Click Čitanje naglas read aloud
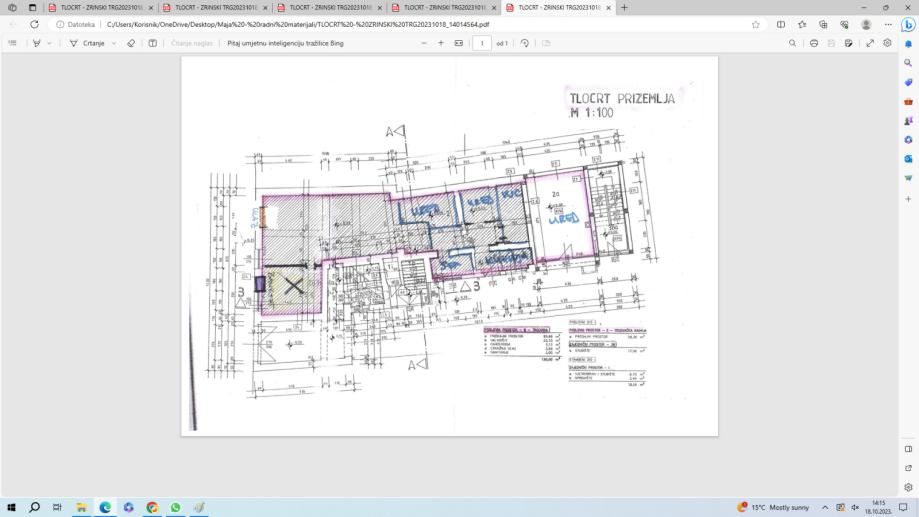Viewport: 919px width, 517px height. (x=192, y=43)
